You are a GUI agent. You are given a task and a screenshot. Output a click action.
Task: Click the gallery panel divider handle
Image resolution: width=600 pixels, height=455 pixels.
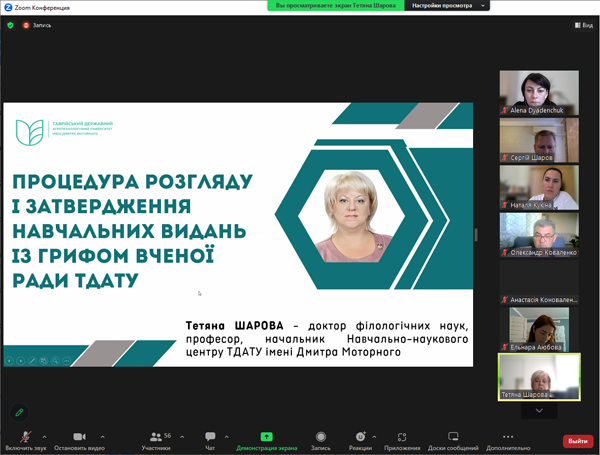(x=476, y=235)
